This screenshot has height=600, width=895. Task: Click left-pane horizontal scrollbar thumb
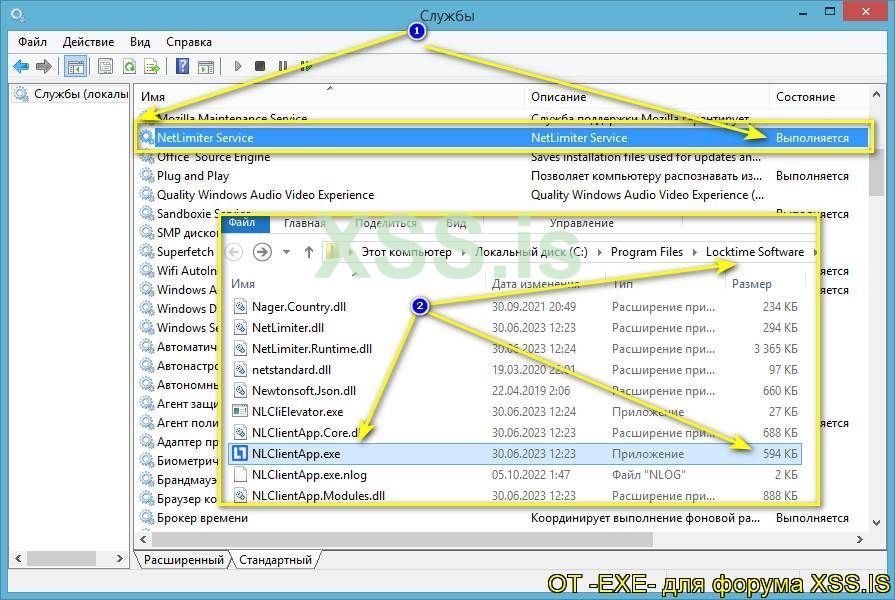pos(61,558)
